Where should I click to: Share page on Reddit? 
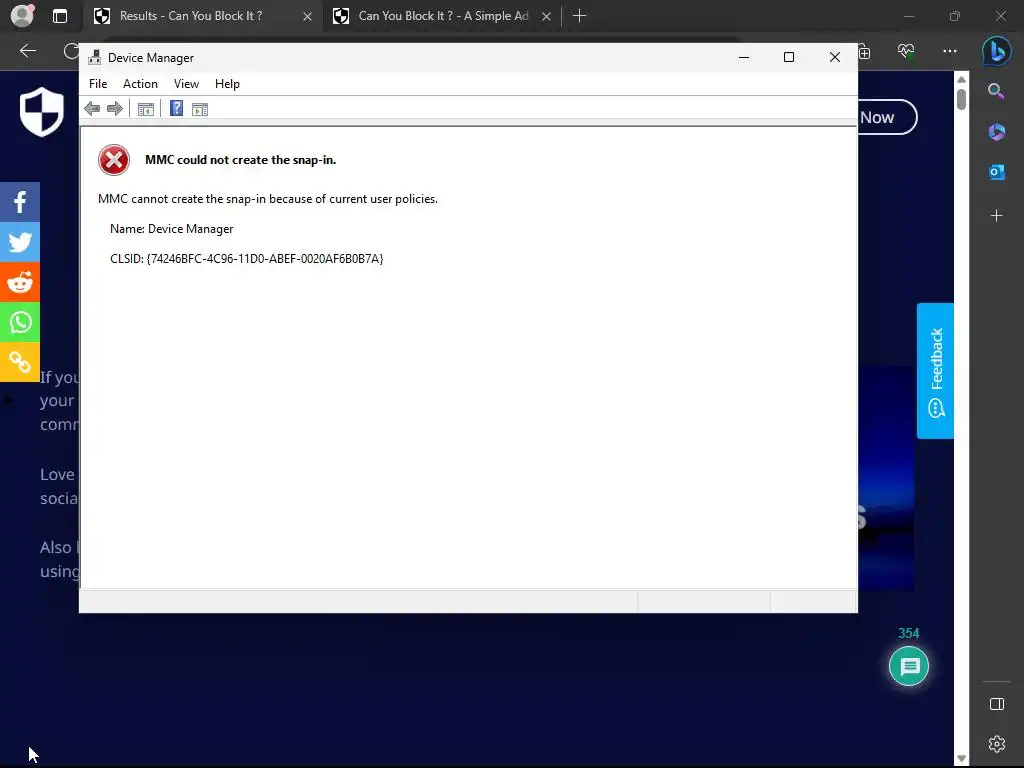pos(20,282)
